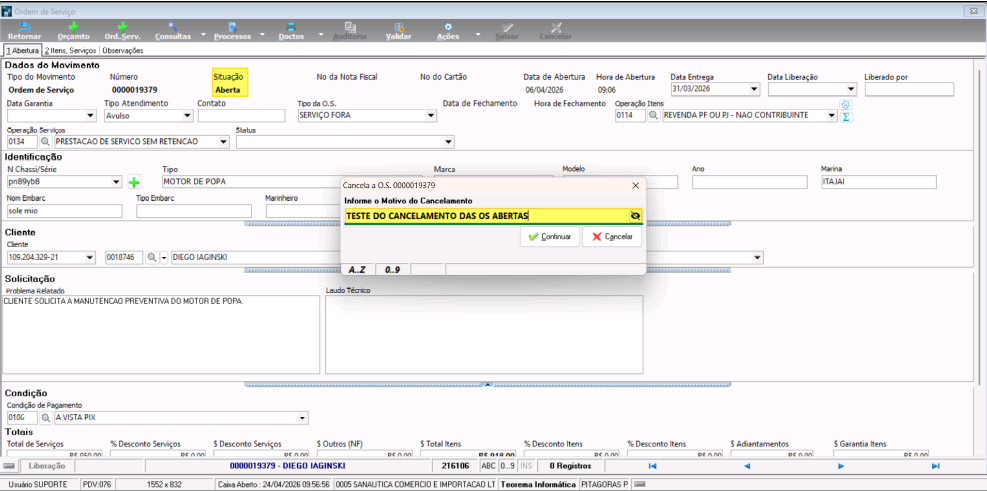Open the N Chassi/Série pn89yb8 dropdown
This screenshot has height=491, width=987.
(x=116, y=183)
